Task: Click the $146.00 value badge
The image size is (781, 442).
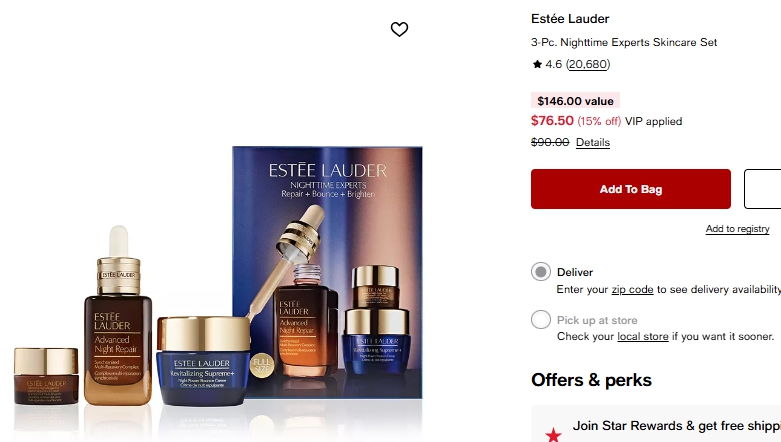Action: 575,101
